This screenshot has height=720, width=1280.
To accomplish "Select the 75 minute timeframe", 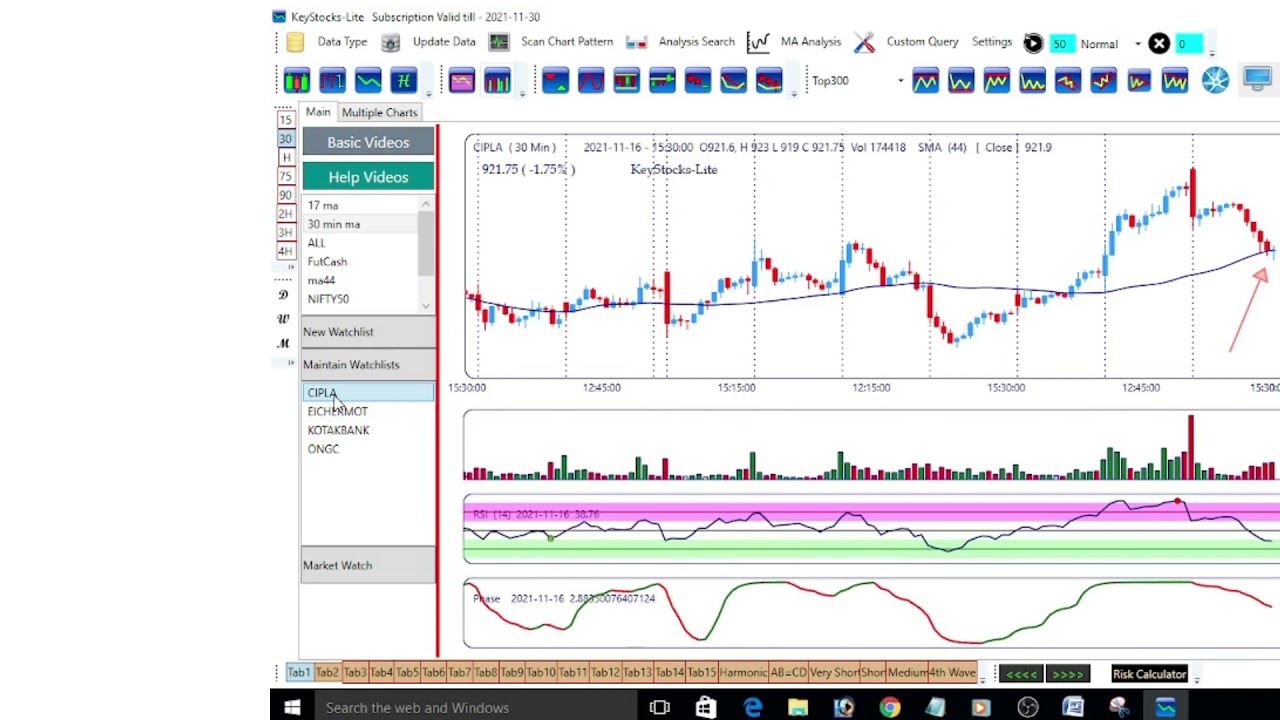I will coord(286,176).
